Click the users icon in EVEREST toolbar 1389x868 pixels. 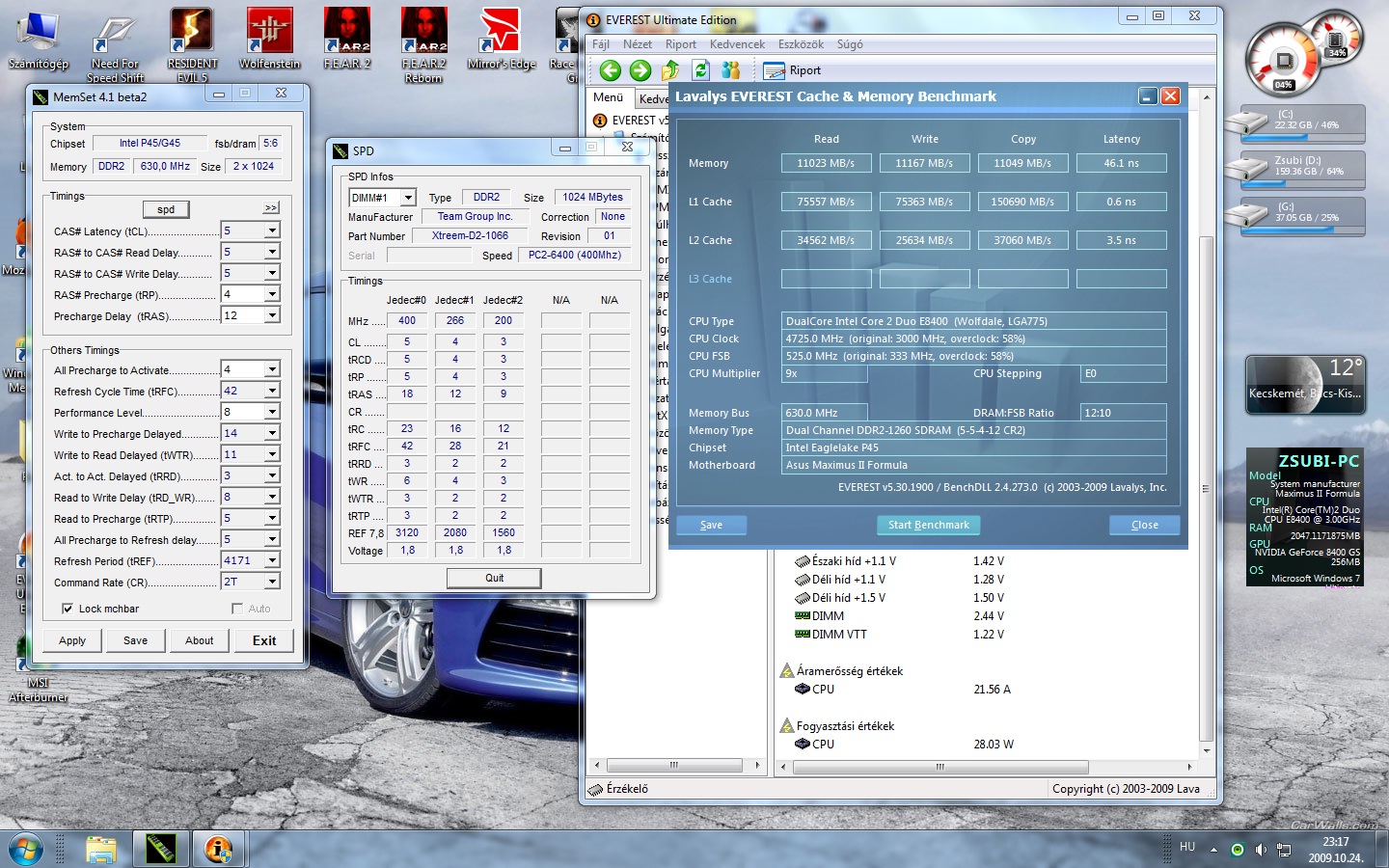(730, 70)
